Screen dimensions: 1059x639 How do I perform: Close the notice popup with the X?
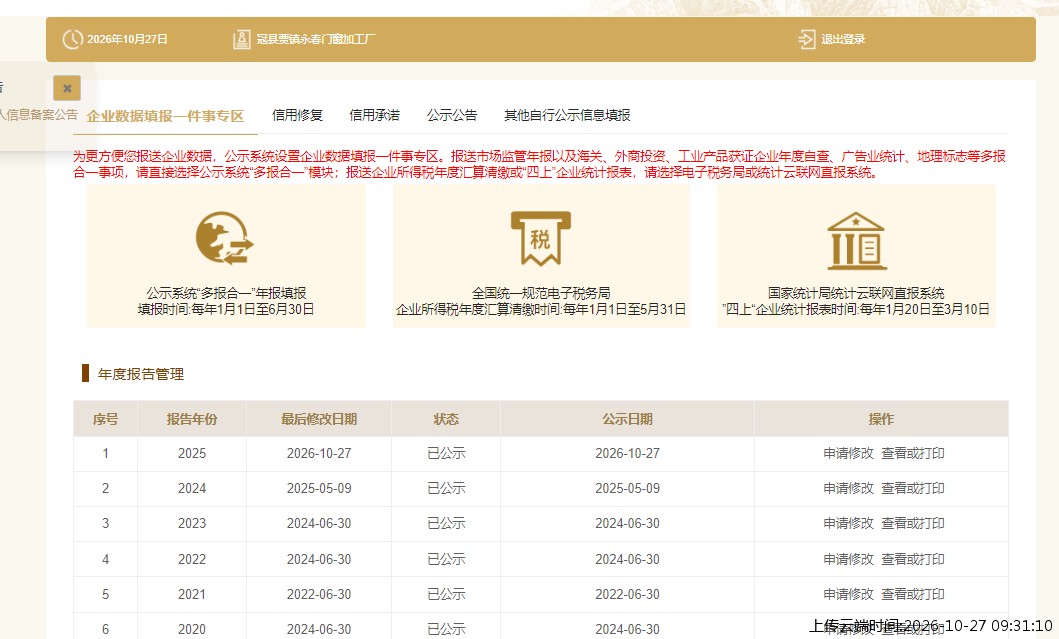click(x=67, y=88)
